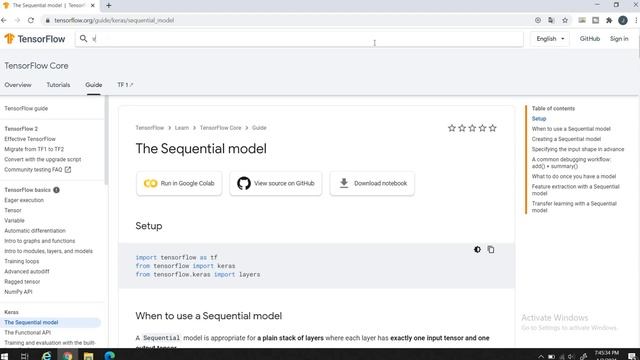Image resolution: width=640 pixels, height=360 pixels.
Task: Open Chrome from the taskbar
Action: [x=68, y=356]
